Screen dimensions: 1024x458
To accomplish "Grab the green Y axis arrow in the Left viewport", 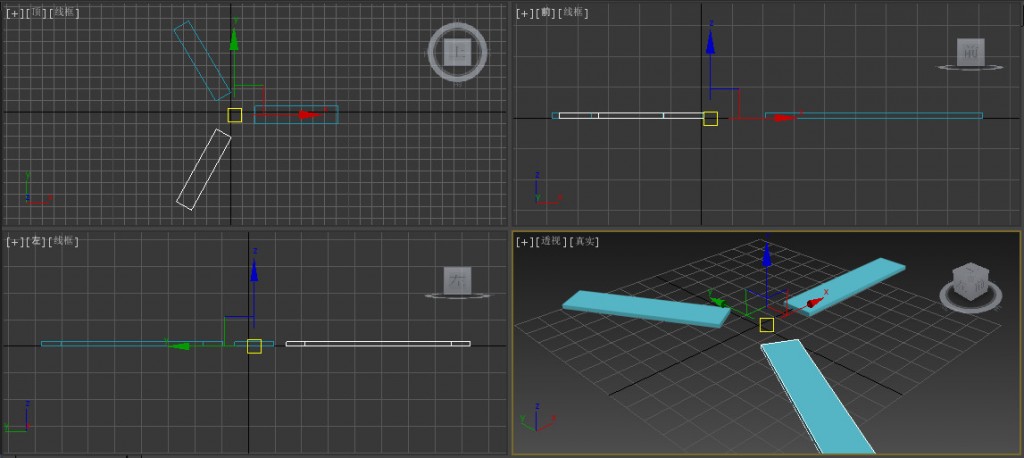I will [178, 346].
